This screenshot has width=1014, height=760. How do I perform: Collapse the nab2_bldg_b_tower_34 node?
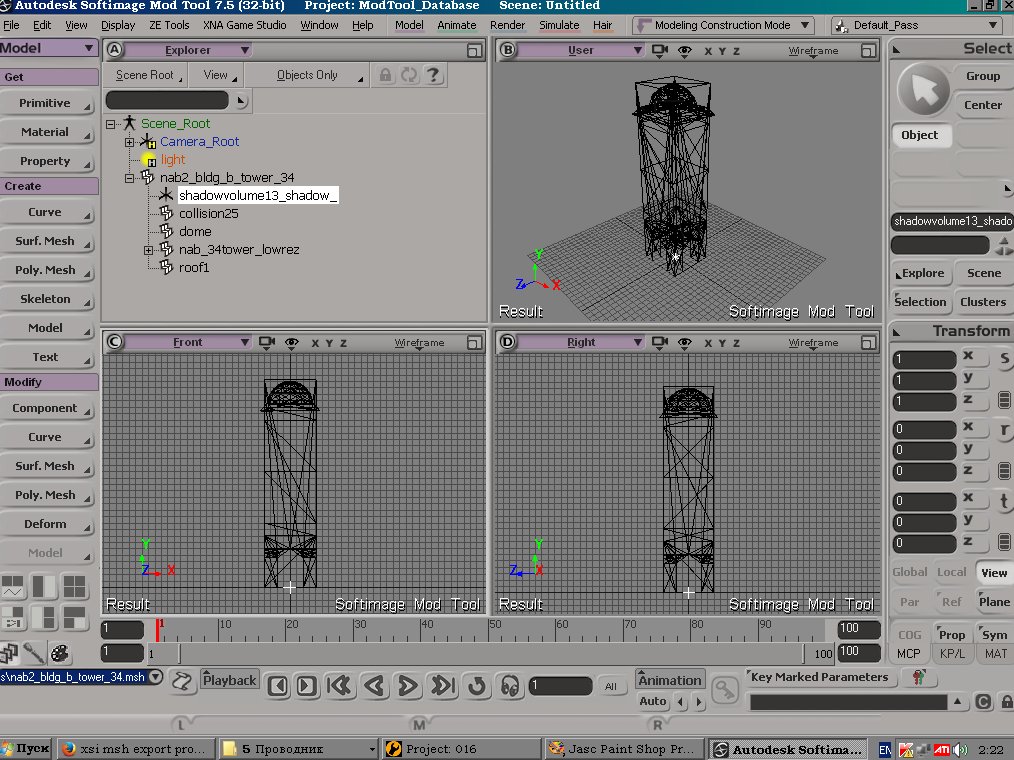129,177
